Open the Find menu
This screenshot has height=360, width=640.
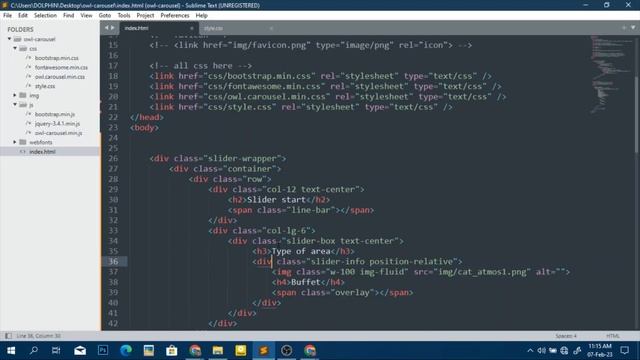click(69, 16)
